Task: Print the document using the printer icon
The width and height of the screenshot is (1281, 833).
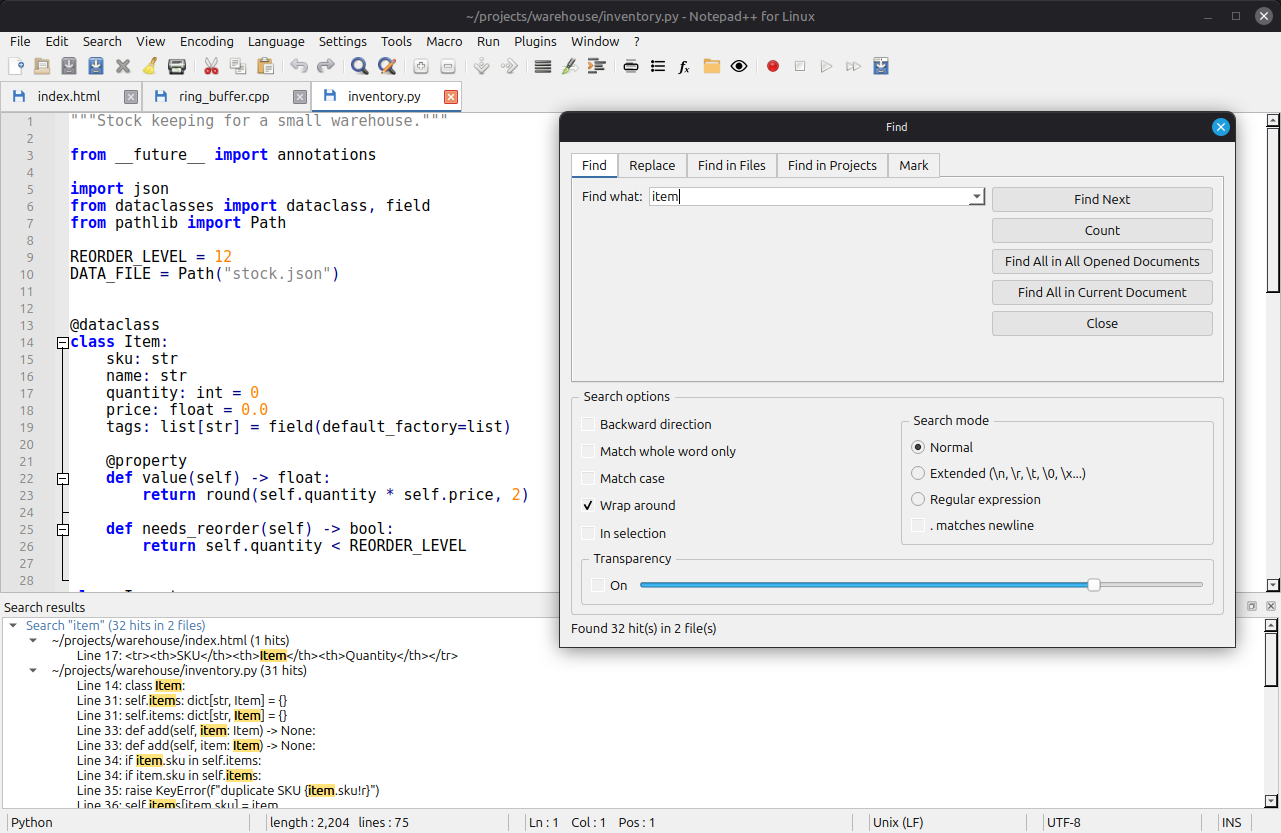Action: [x=177, y=67]
